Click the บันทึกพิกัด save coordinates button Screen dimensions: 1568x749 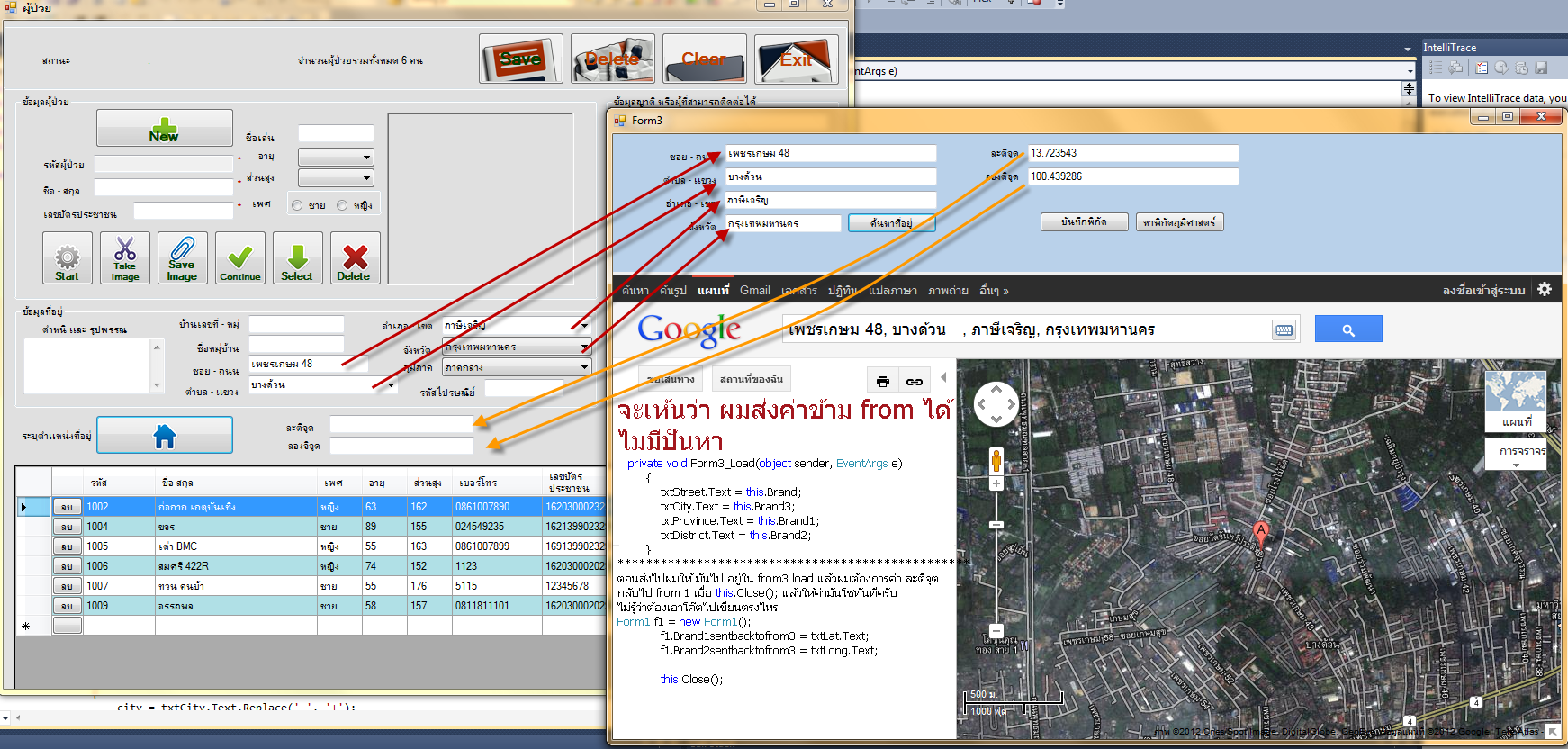click(x=1084, y=221)
